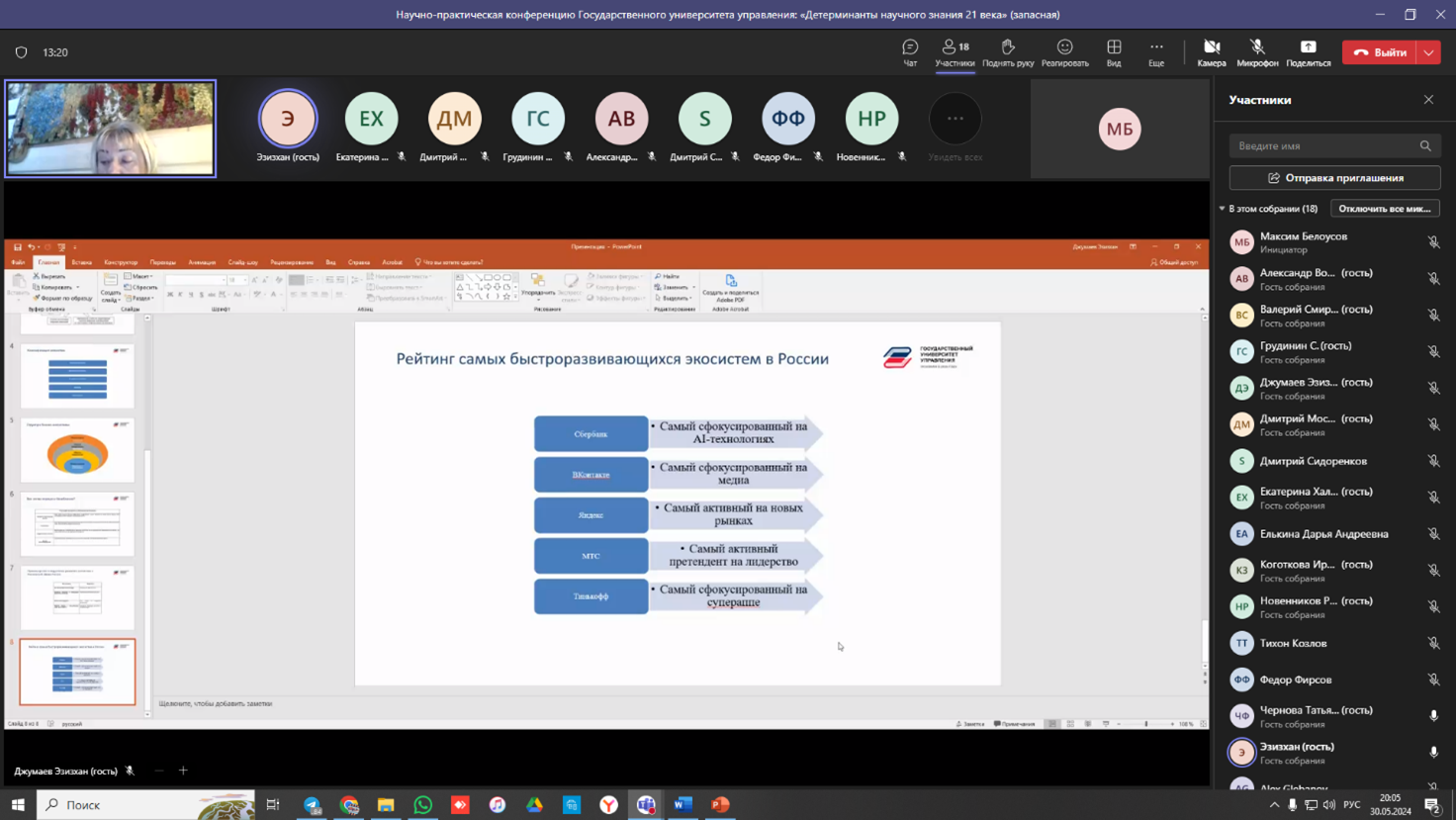Select slide 5 thumbnail with the orange diagram
The image size is (1456, 820).
click(77, 450)
